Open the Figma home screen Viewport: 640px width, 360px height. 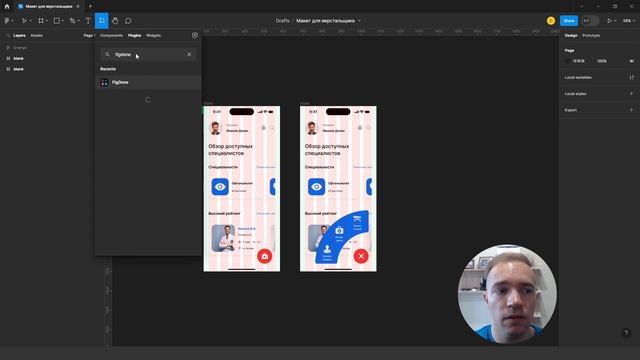(7, 7)
